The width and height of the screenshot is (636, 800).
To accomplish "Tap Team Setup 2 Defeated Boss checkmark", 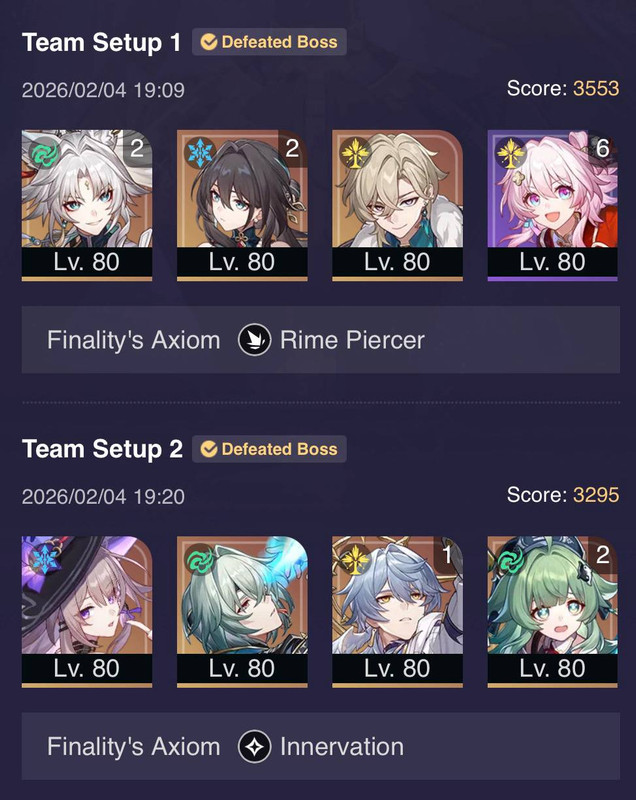I will coord(209,449).
